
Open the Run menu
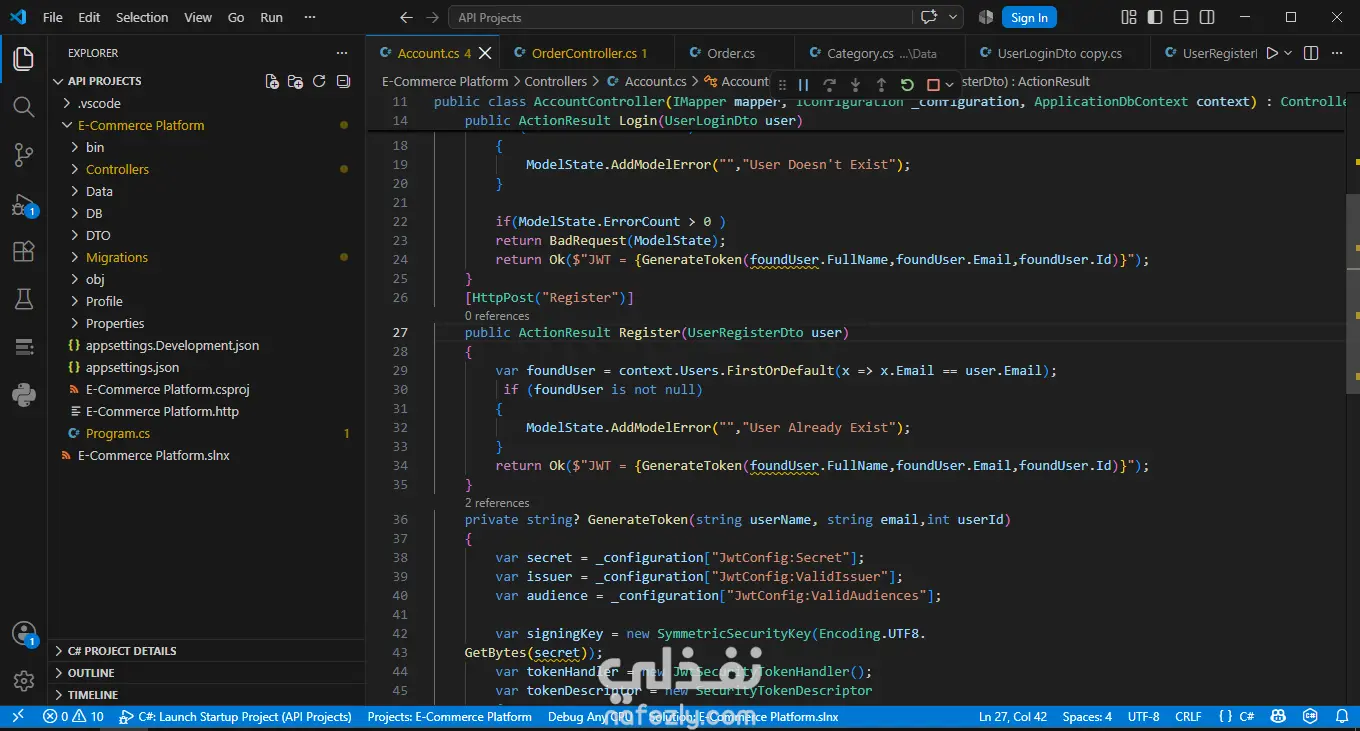tap(271, 17)
